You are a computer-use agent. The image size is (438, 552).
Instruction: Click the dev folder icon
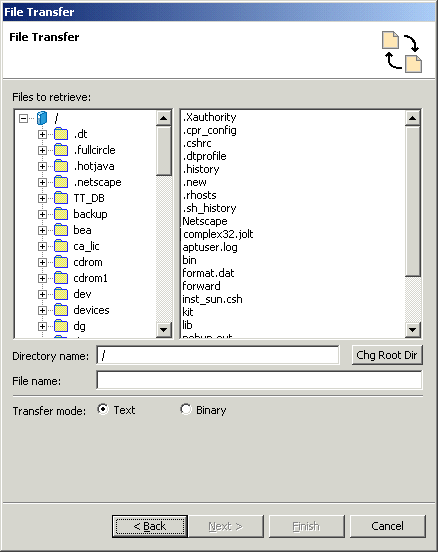61,294
